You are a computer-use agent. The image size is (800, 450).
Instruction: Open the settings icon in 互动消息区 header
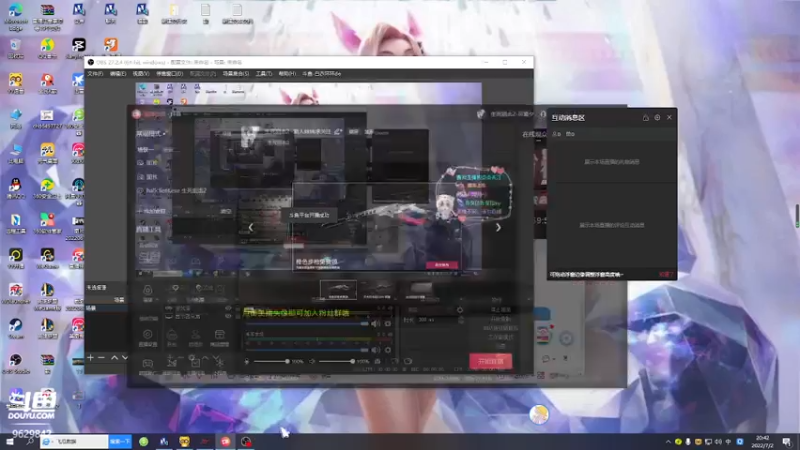pos(657,118)
